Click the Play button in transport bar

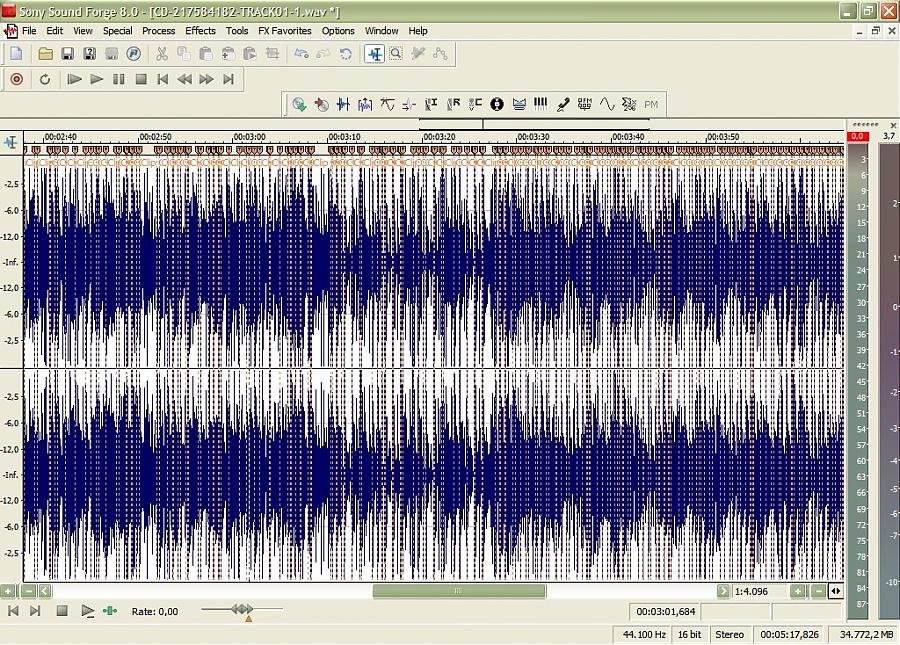96,79
